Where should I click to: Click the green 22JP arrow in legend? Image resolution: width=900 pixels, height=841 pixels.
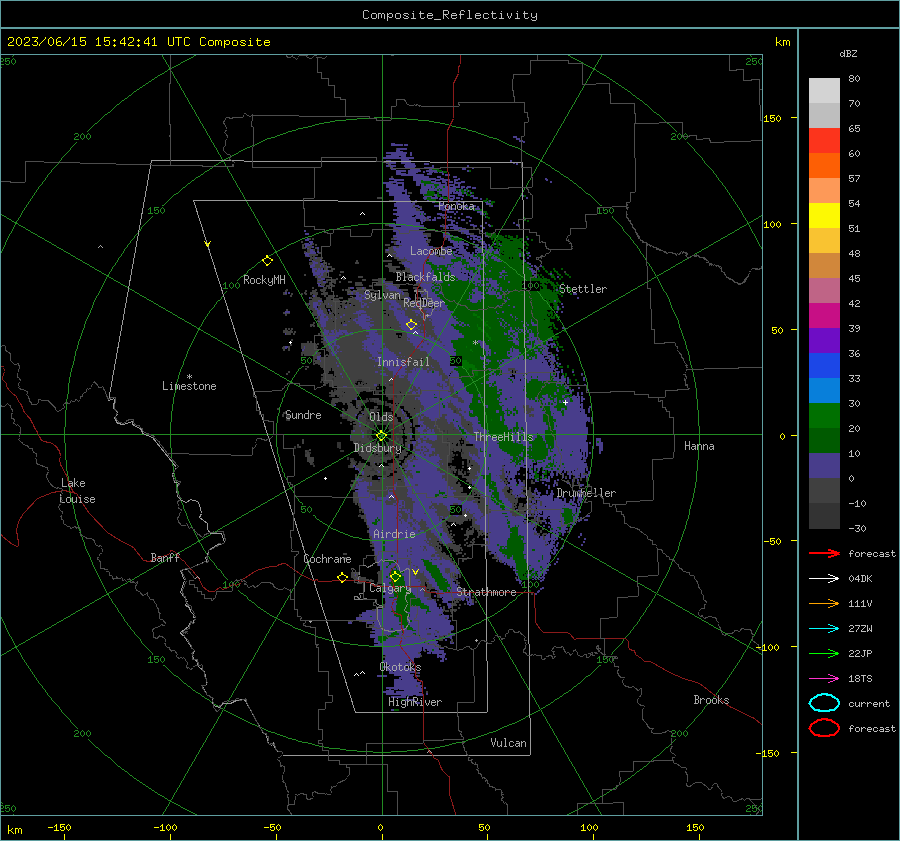pyautogui.click(x=824, y=653)
